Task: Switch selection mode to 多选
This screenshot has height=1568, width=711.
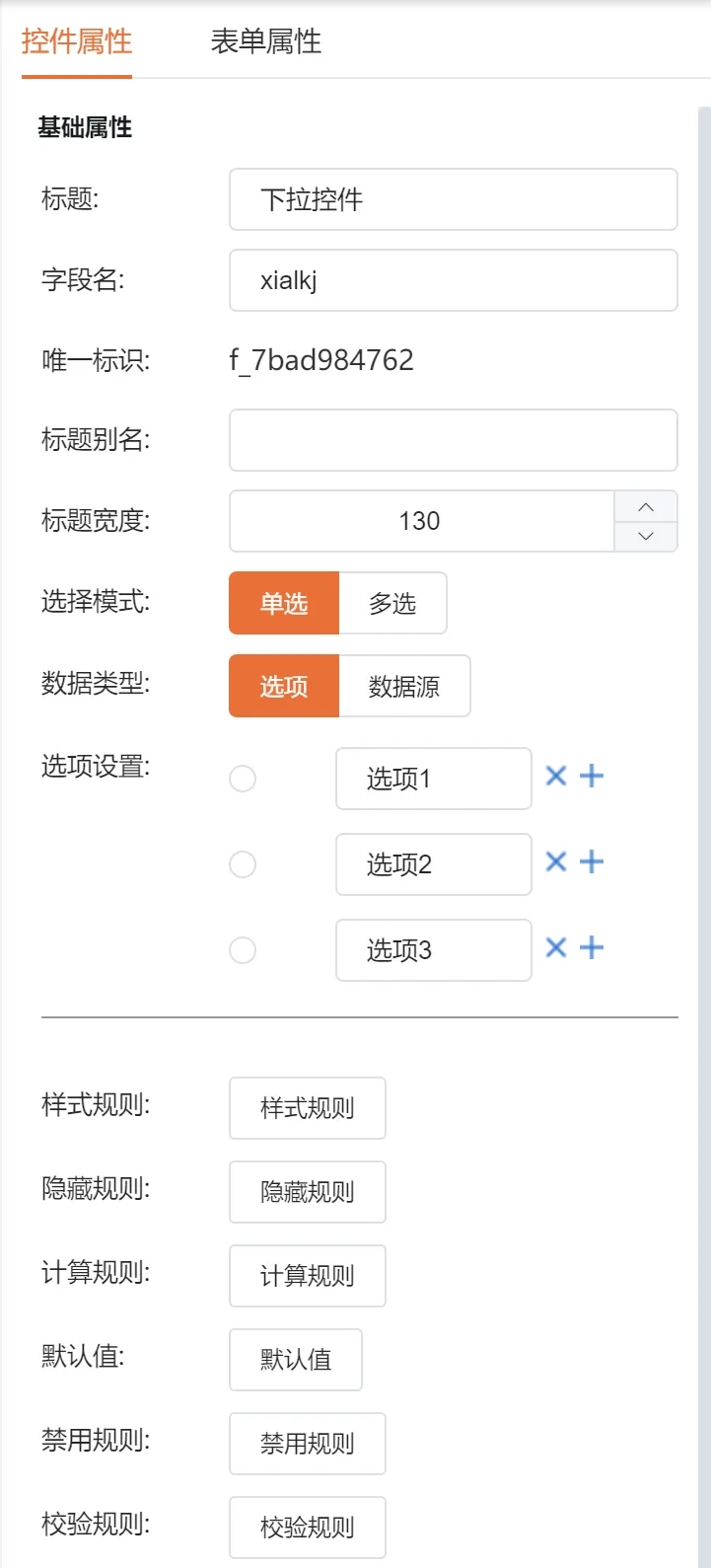Action: tap(392, 603)
